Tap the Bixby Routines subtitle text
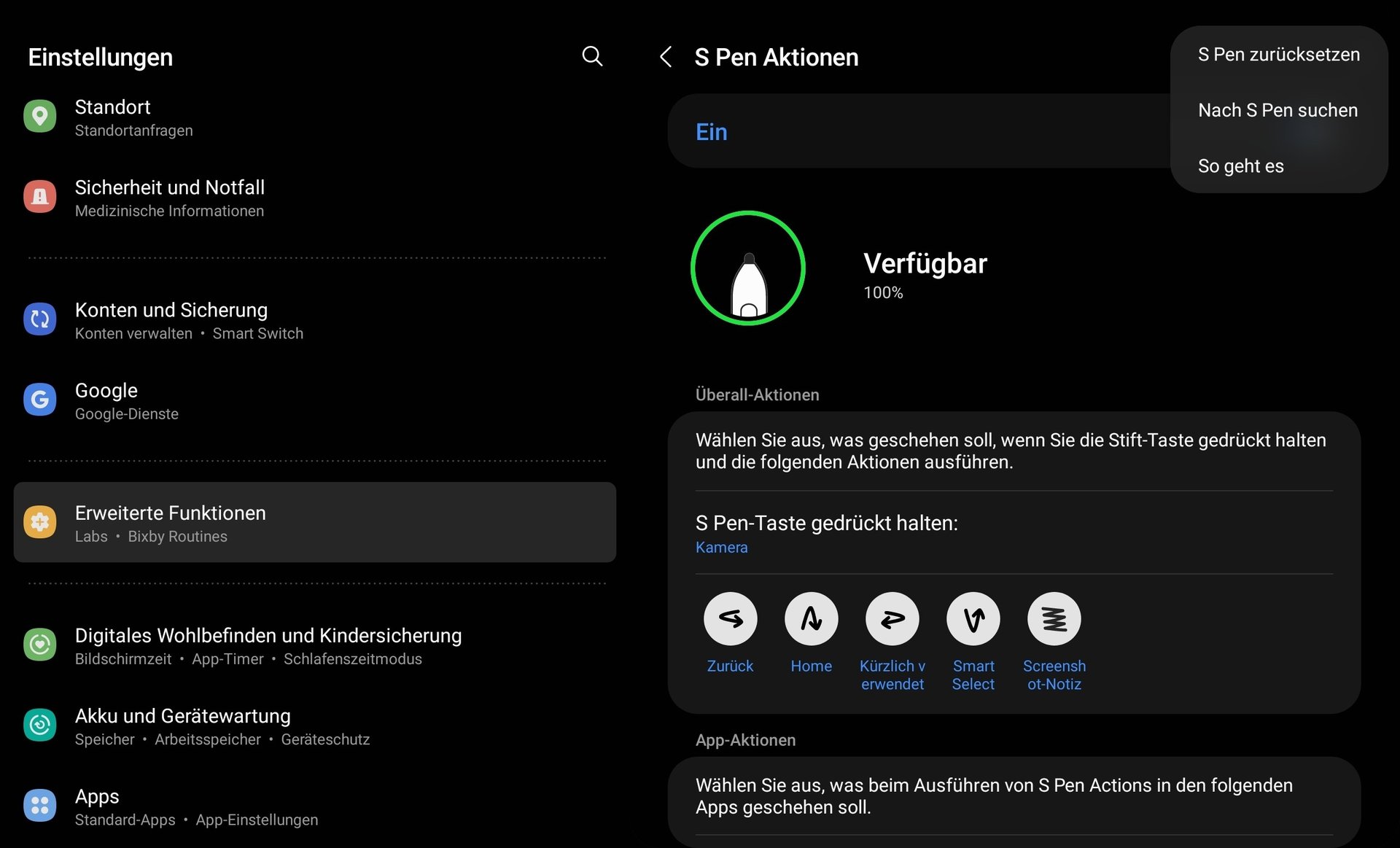The width and height of the screenshot is (1400, 848). [177, 536]
